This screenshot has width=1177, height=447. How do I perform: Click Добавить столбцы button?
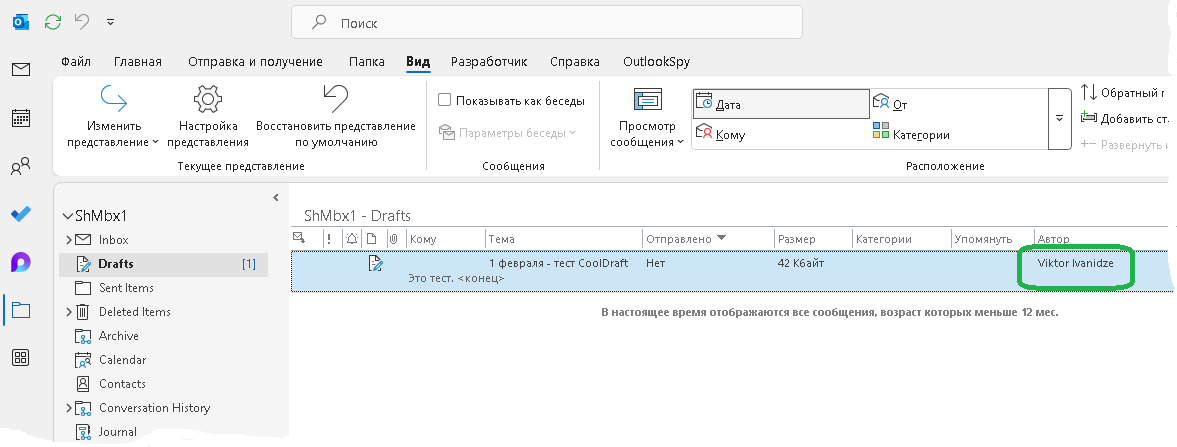(x=1124, y=118)
